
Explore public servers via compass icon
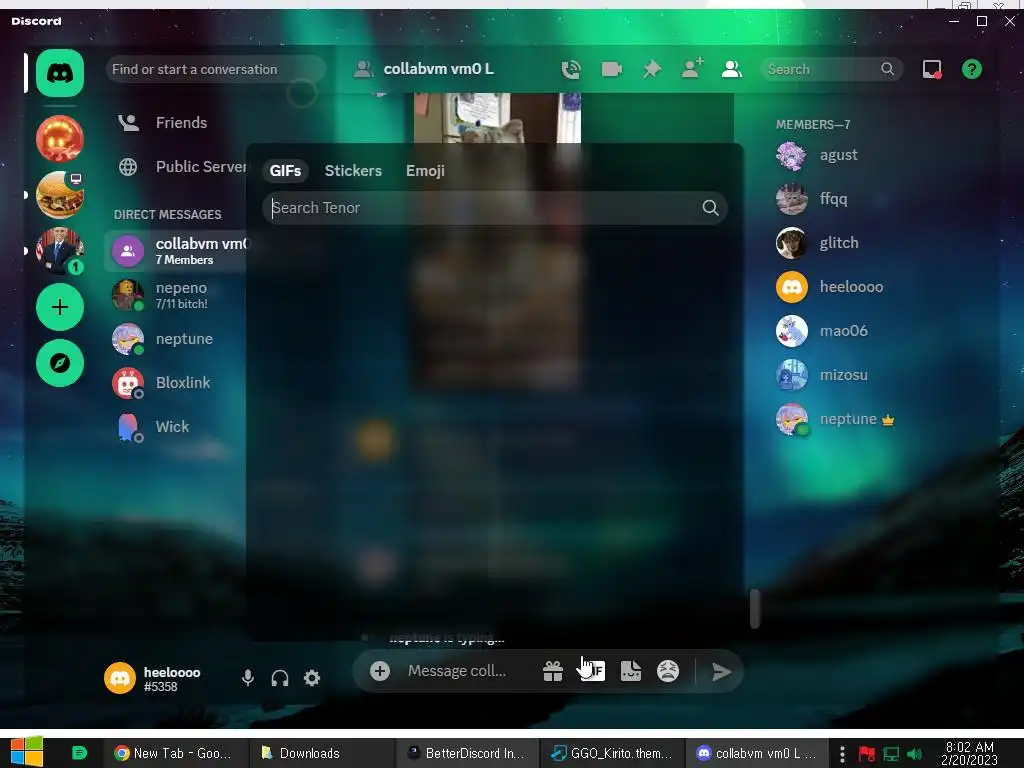point(59,363)
